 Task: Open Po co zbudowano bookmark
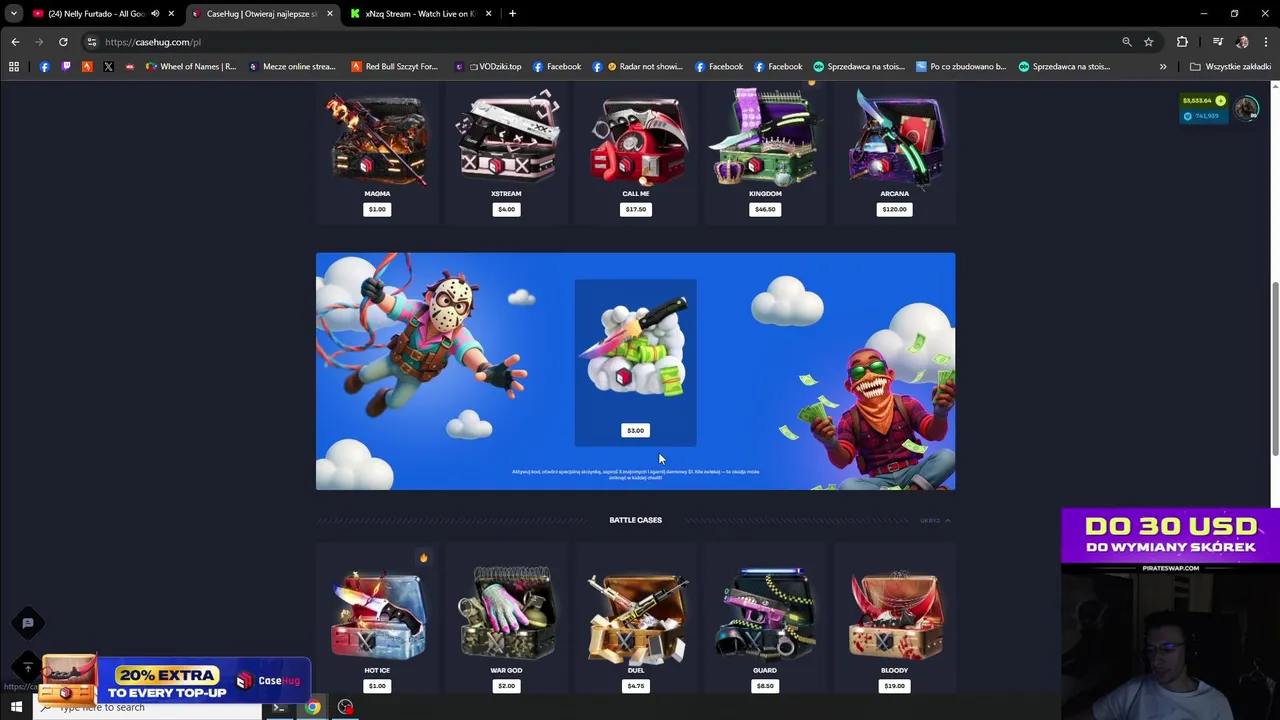pos(961,67)
